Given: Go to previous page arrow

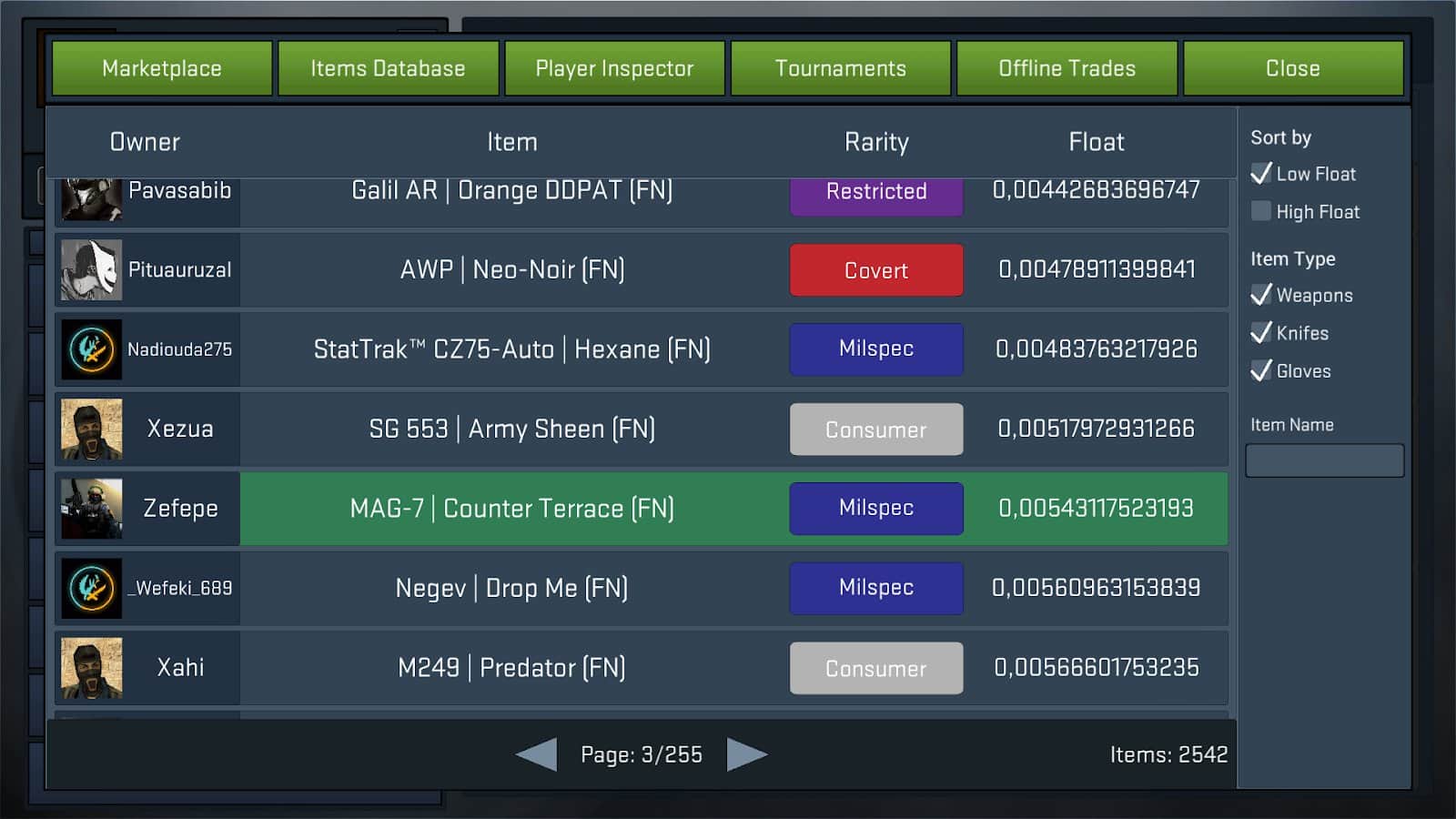Looking at the screenshot, I should (x=537, y=754).
